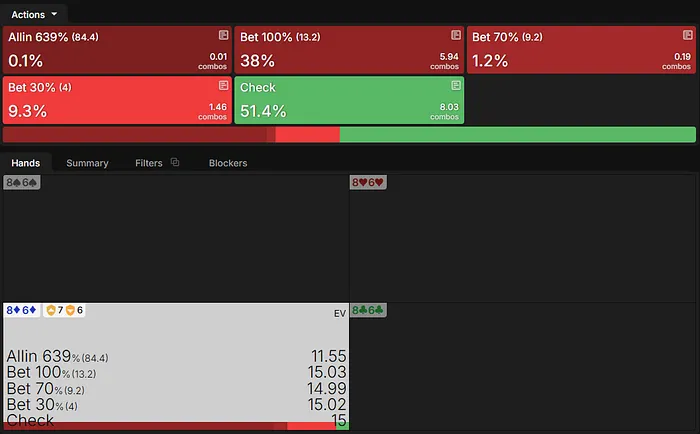
Task: Switch to the Hands tab
Action: pos(26,163)
